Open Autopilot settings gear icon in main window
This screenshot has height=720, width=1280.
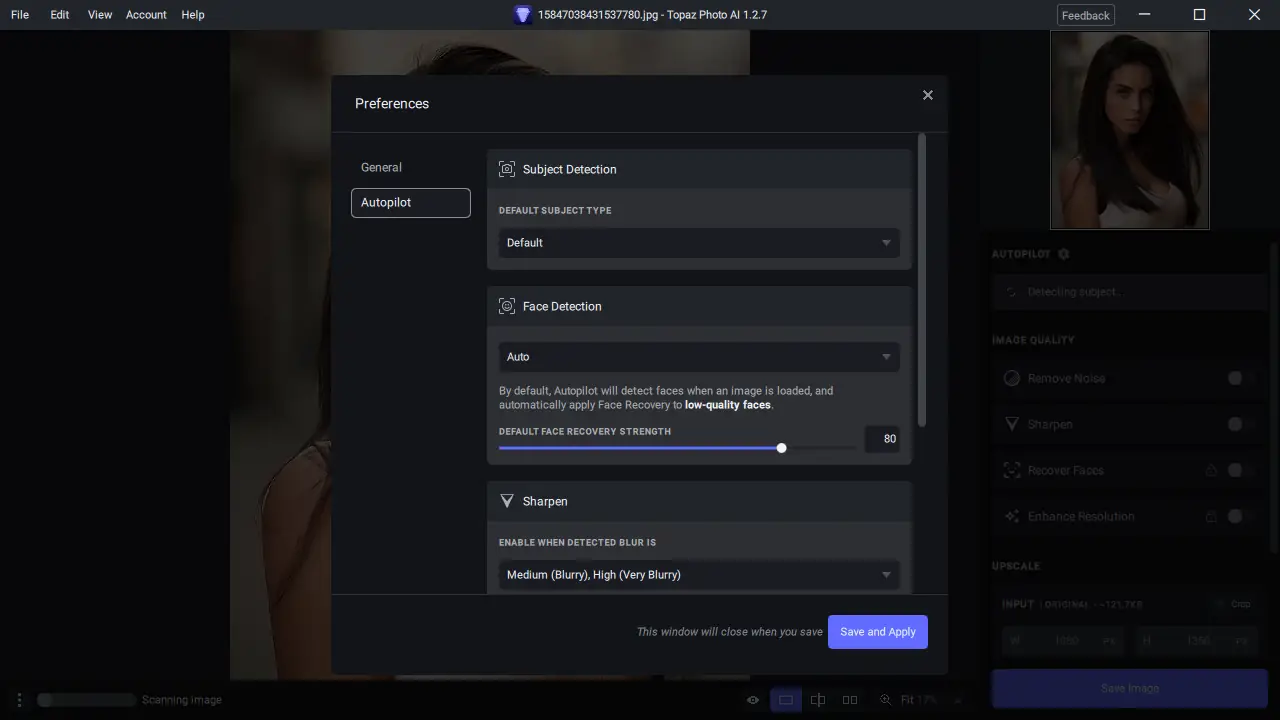pos(1063,254)
